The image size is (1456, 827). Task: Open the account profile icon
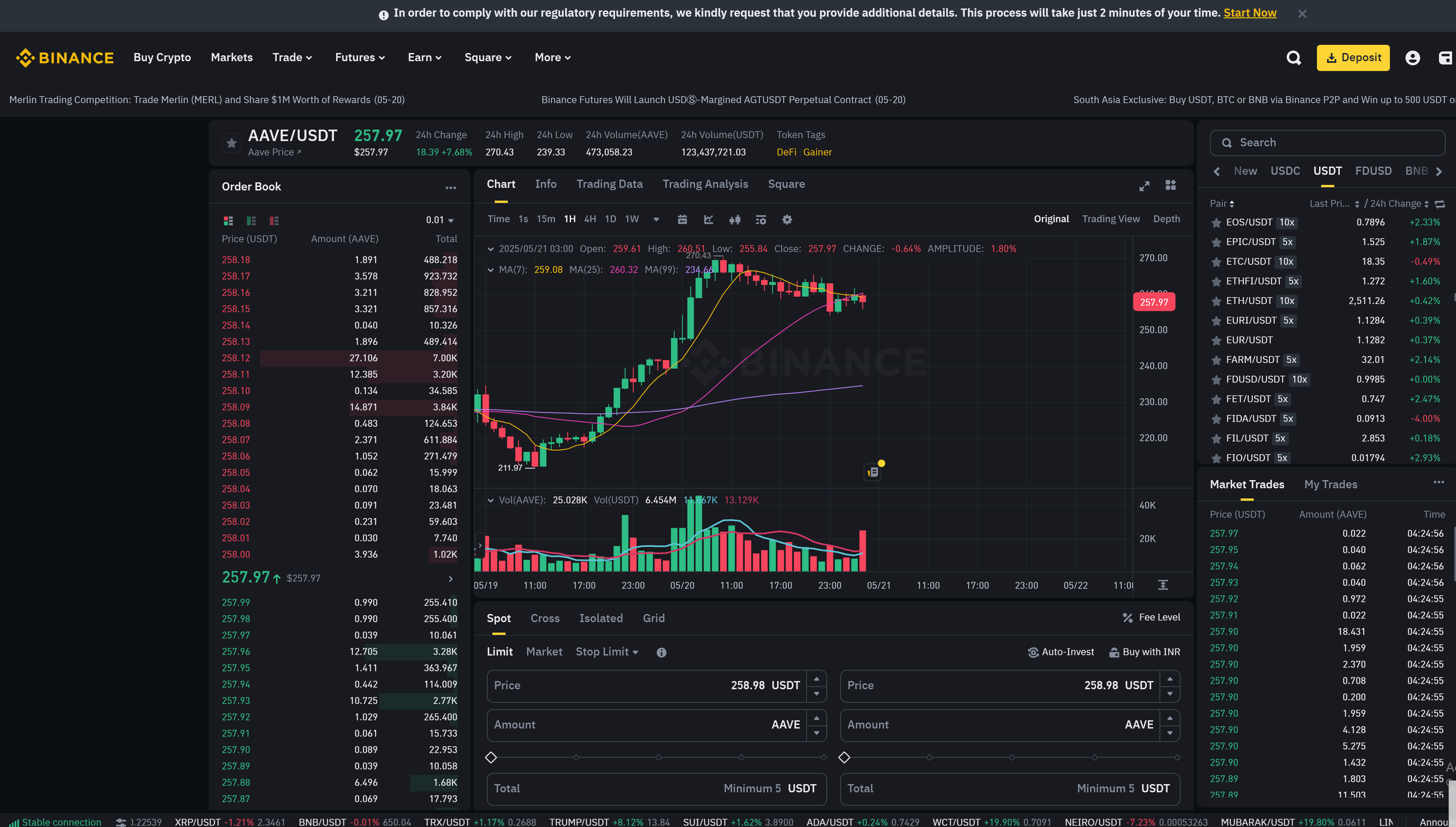click(1412, 58)
